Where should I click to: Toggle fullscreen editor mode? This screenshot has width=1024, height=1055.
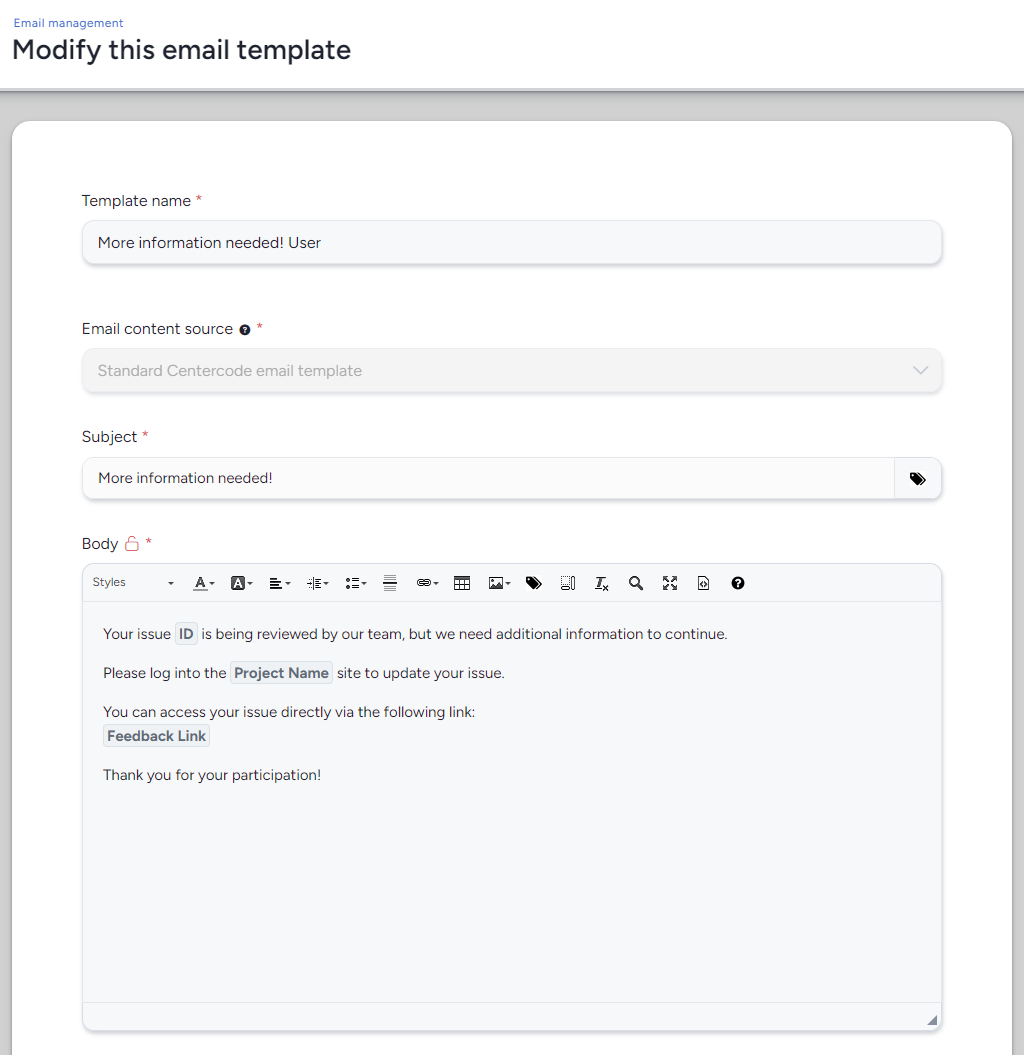(669, 583)
